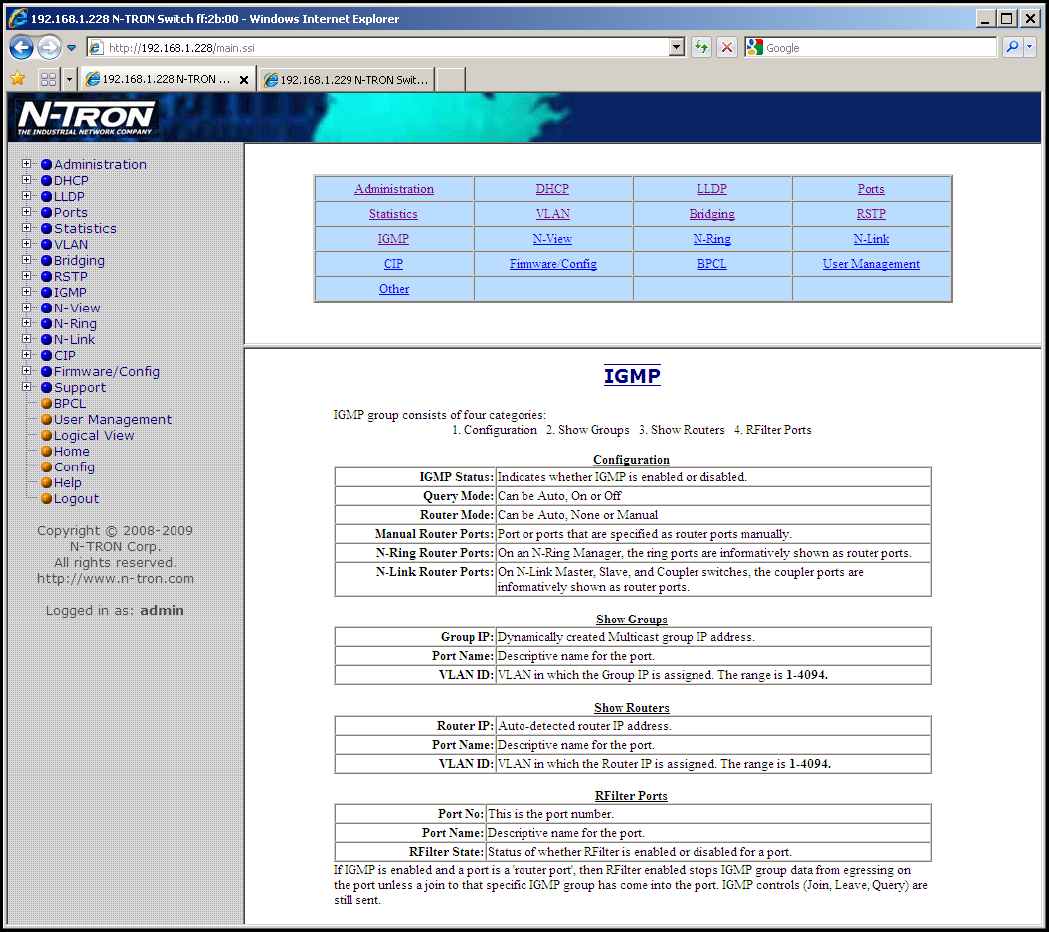Open the address bar history dropdown
The height and width of the screenshot is (932, 1049).
click(677, 48)
